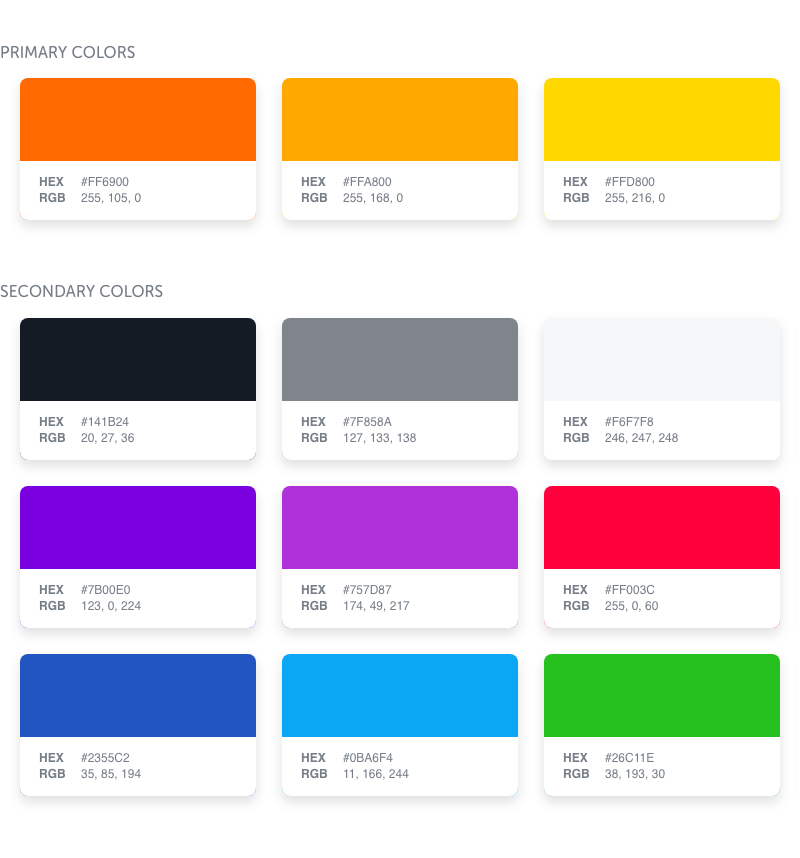
Task: Select the sky blue #0BA6F4 swatch
Action: point(400,695)
